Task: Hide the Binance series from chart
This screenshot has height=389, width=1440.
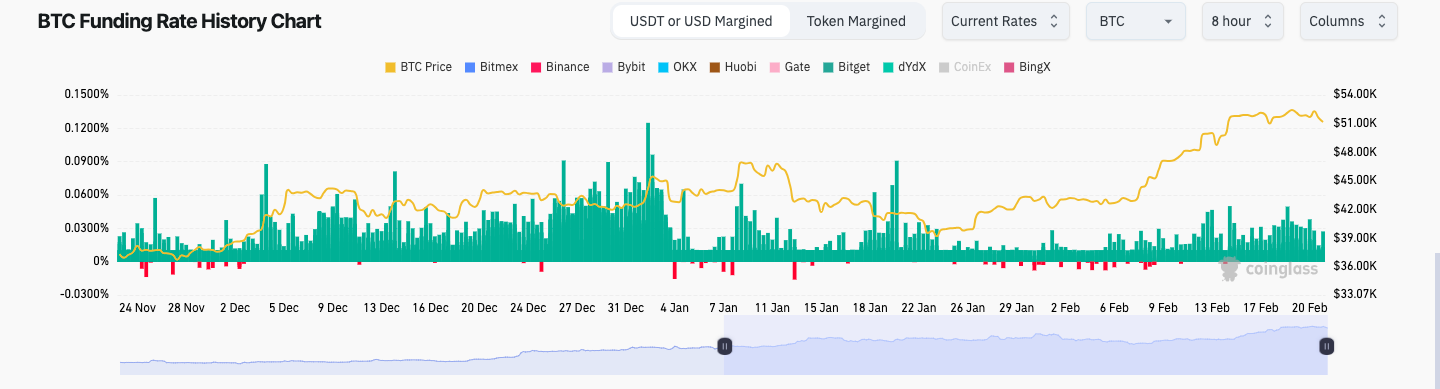Action: tap(560, 67)
